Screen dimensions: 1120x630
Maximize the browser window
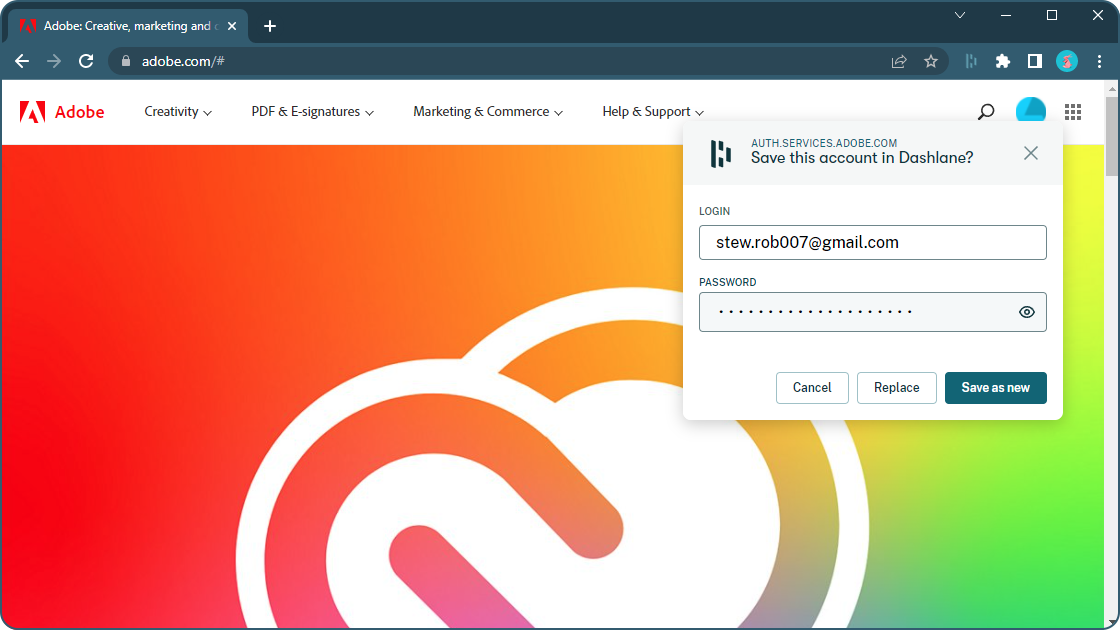(1051, 15)
